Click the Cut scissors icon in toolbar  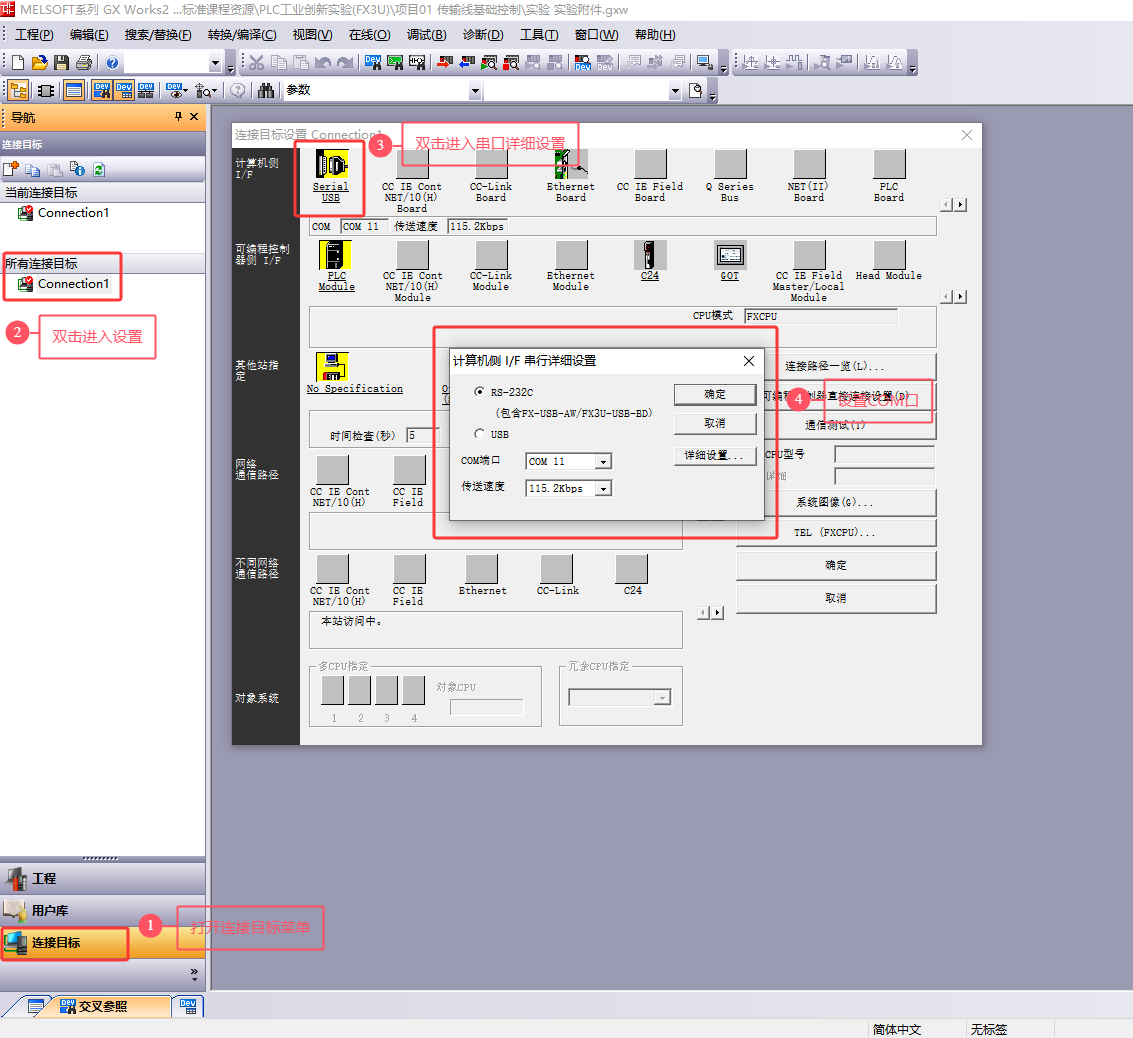[x=257, y=63]
